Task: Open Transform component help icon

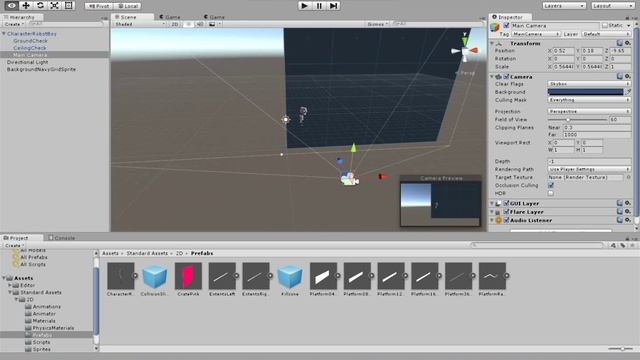Action: 620,43
